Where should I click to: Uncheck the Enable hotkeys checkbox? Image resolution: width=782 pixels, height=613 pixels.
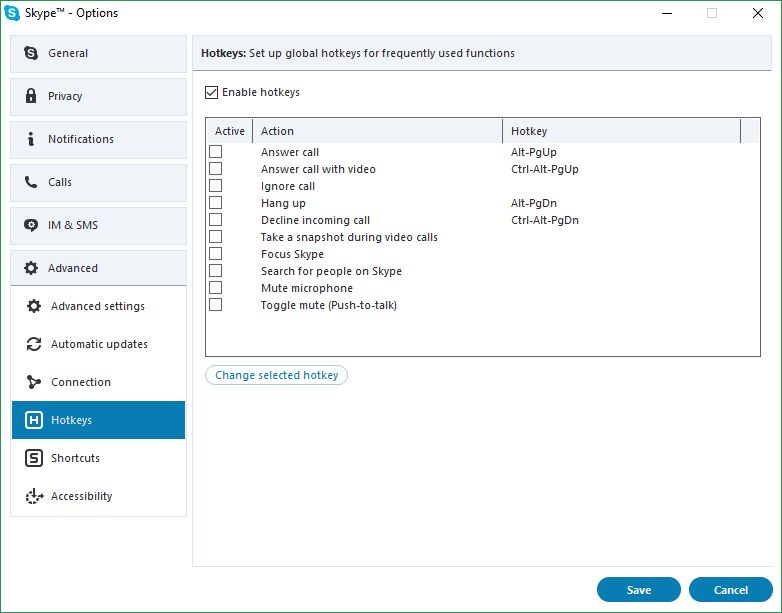pos(211,92)
